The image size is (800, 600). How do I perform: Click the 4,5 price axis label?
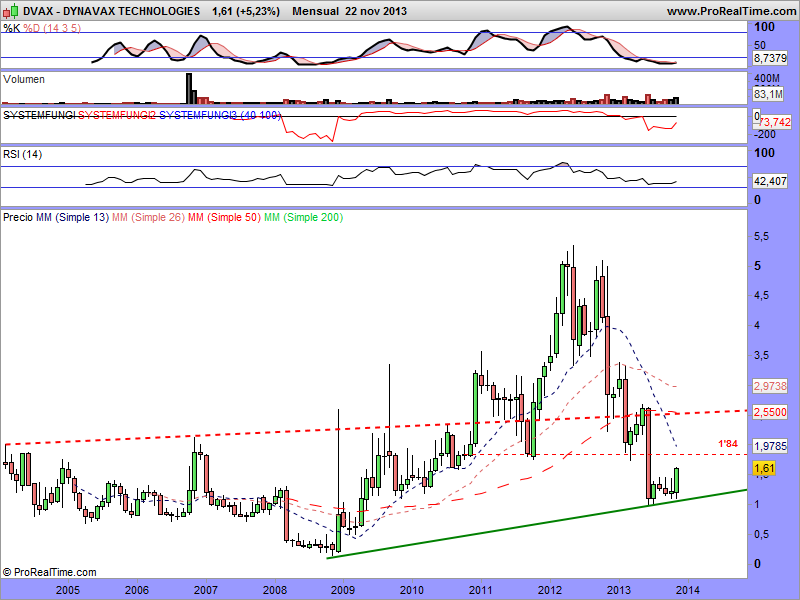pyautogui.click(x=761, y=296)
